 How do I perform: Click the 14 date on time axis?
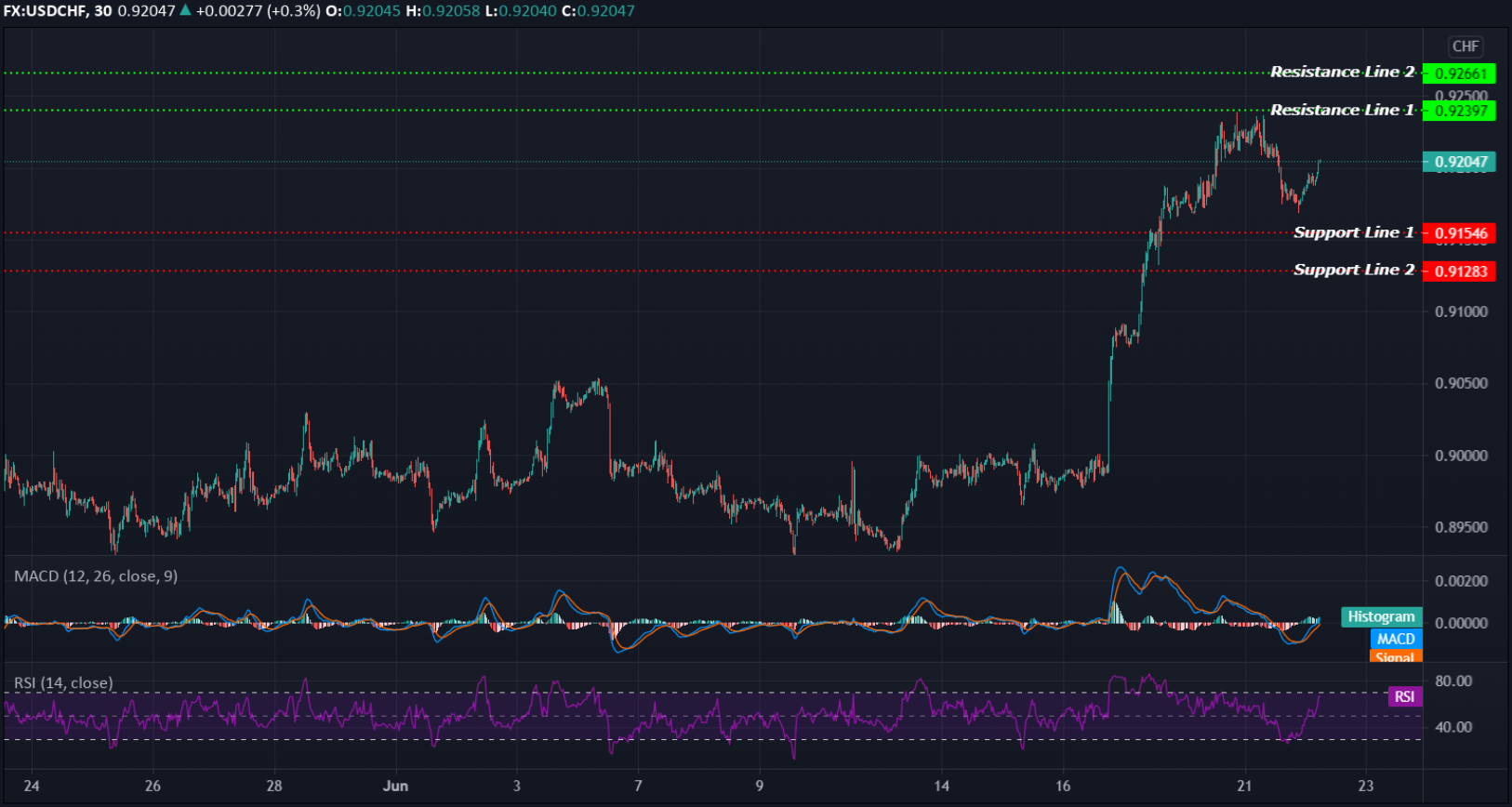coord(942,787)
